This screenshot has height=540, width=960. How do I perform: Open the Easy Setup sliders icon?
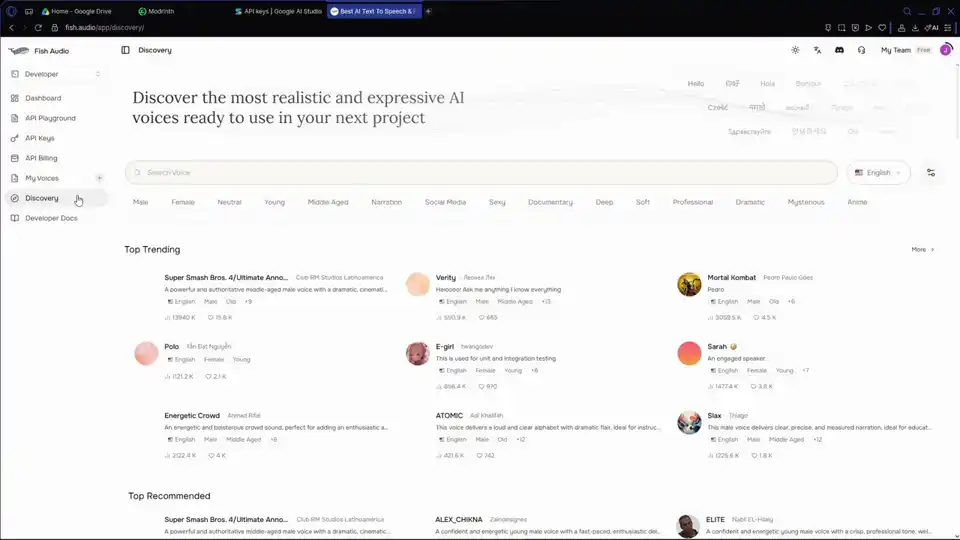(x=948, y=28)
